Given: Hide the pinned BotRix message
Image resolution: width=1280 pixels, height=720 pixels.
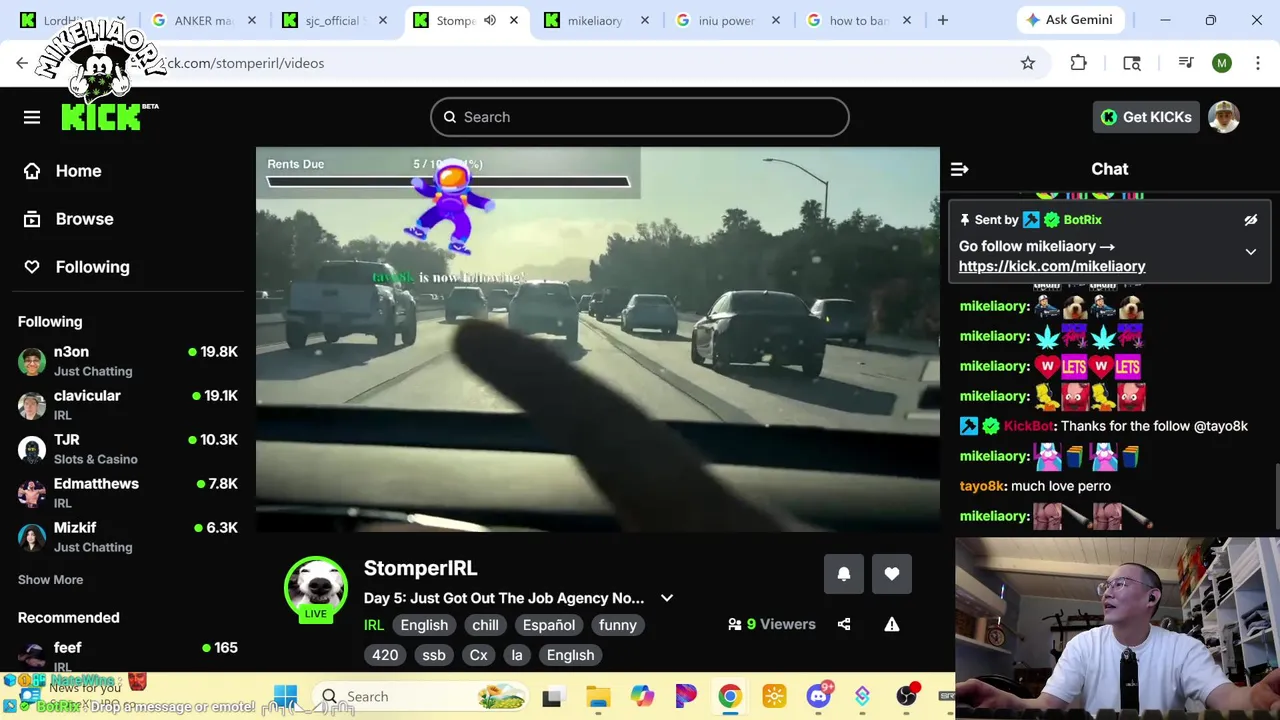Looking at the screenshot, I should pyautogui.click(x=1250, y=220).
